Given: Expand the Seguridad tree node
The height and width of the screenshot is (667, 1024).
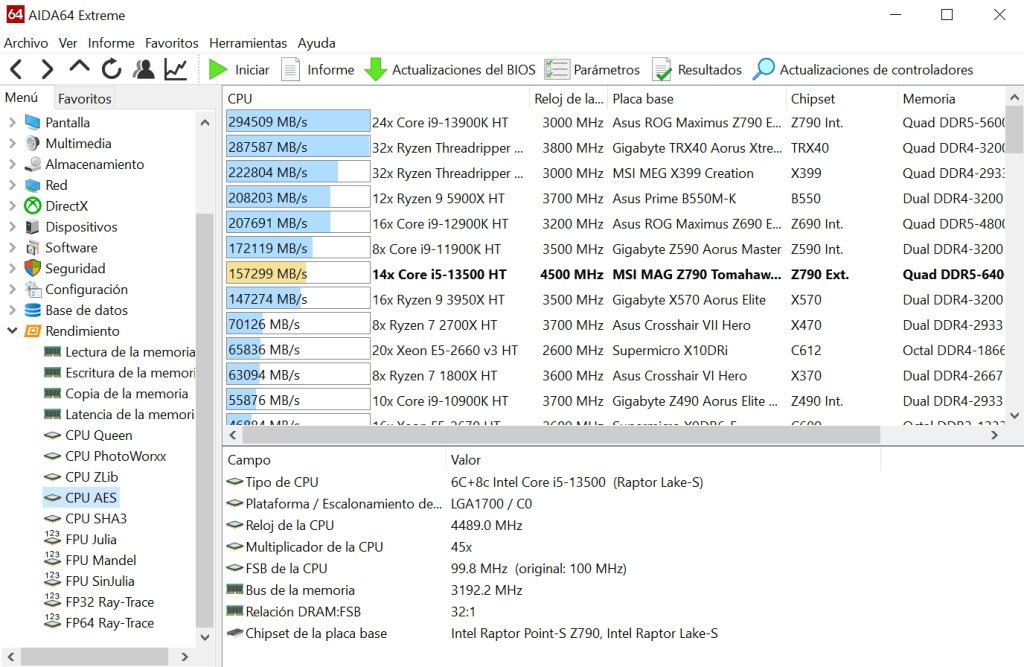Looking at the screenshot, I should click(12, 268).
